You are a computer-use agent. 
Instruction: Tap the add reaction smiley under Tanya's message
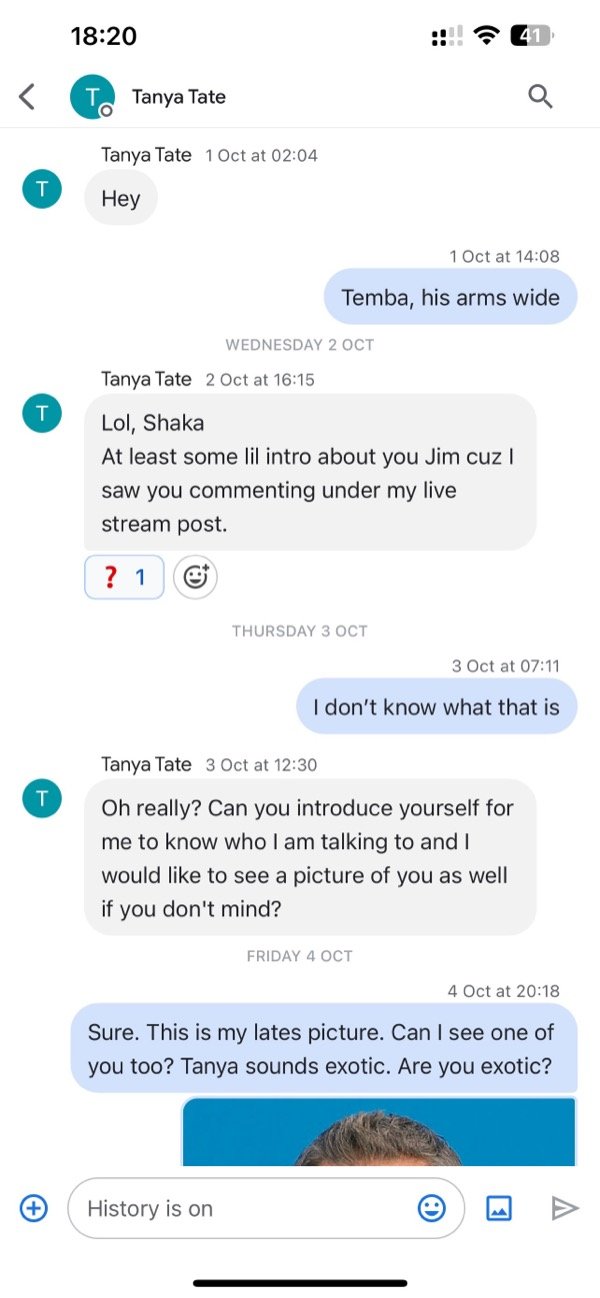pyautogui.click(x=194, y=577)
